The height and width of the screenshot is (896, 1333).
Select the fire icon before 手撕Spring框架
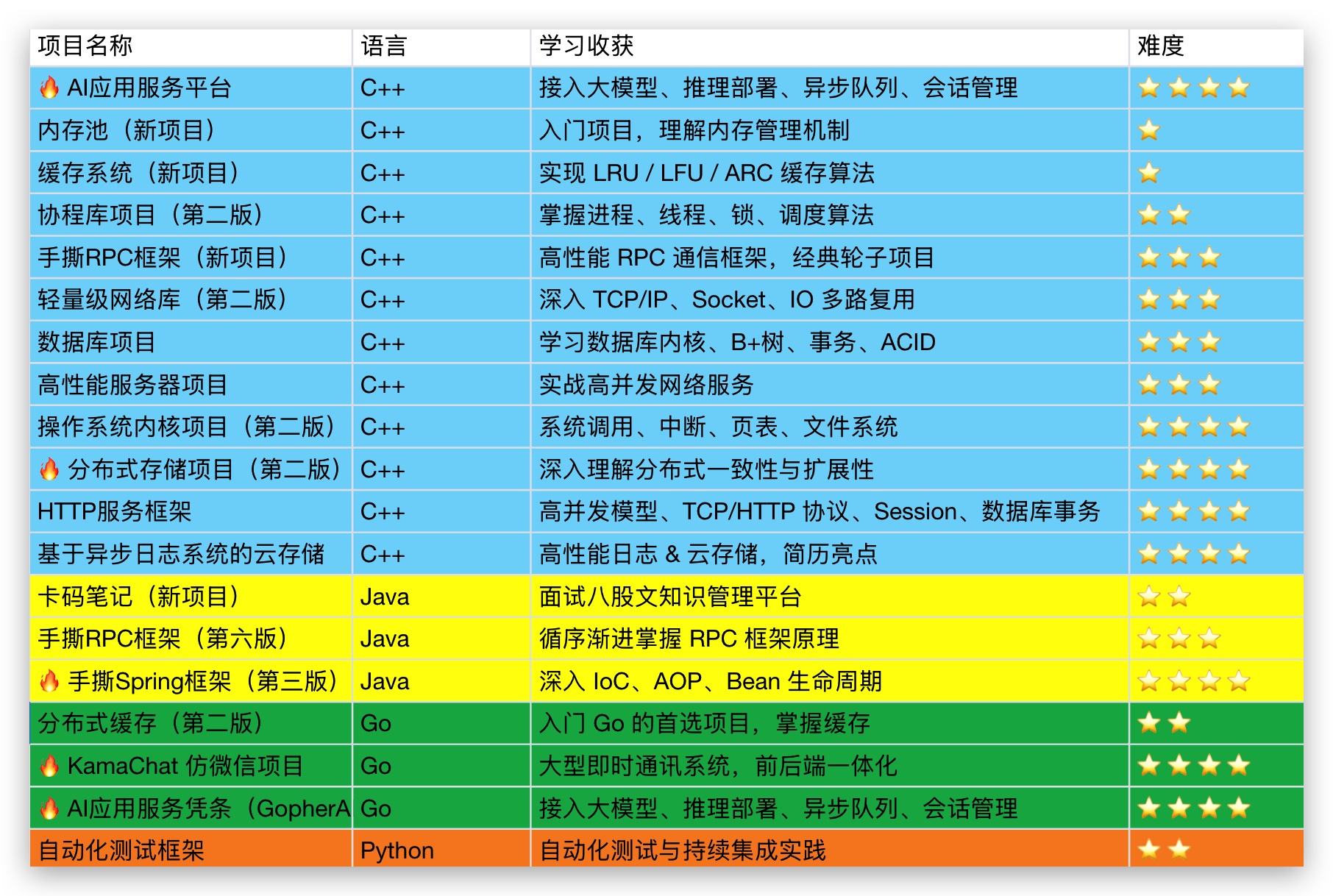pyautogui.click(x=49, y=681)
